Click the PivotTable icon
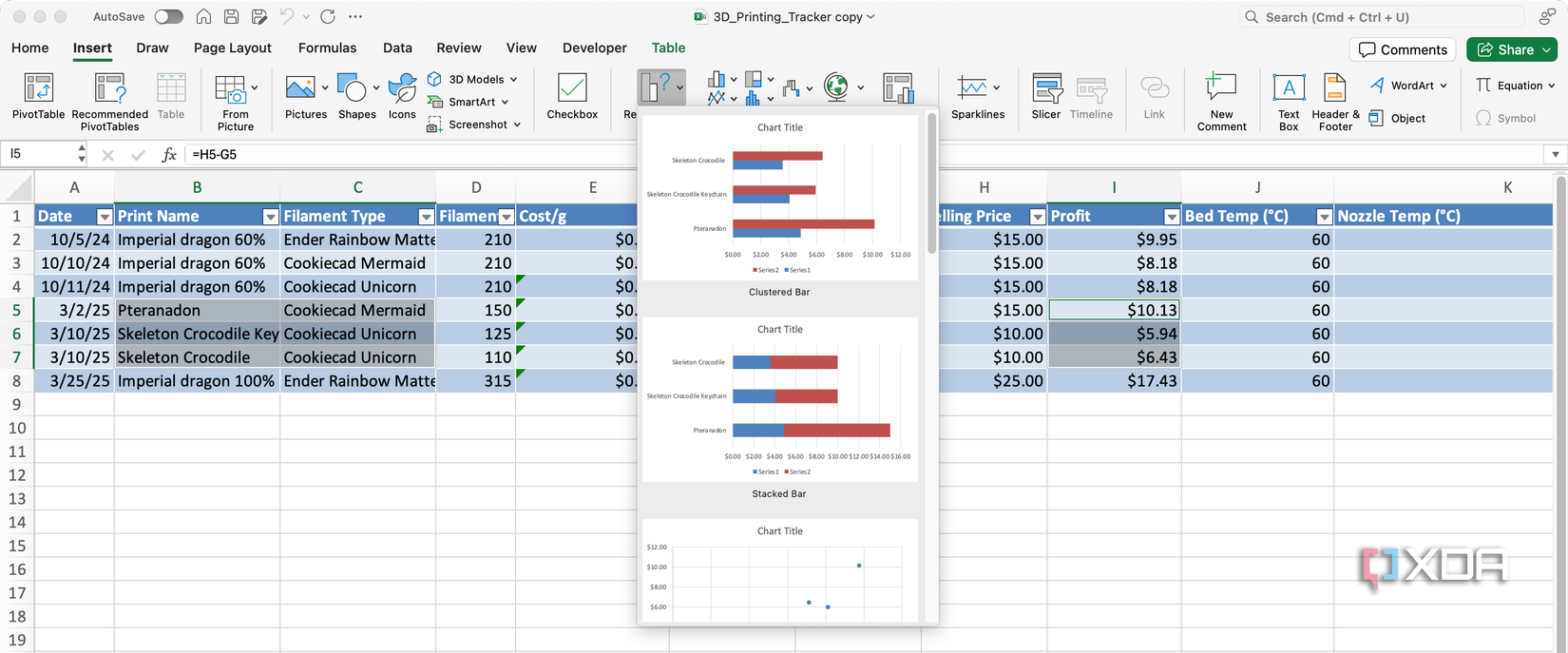1568x653 pixels. point(38,88)
